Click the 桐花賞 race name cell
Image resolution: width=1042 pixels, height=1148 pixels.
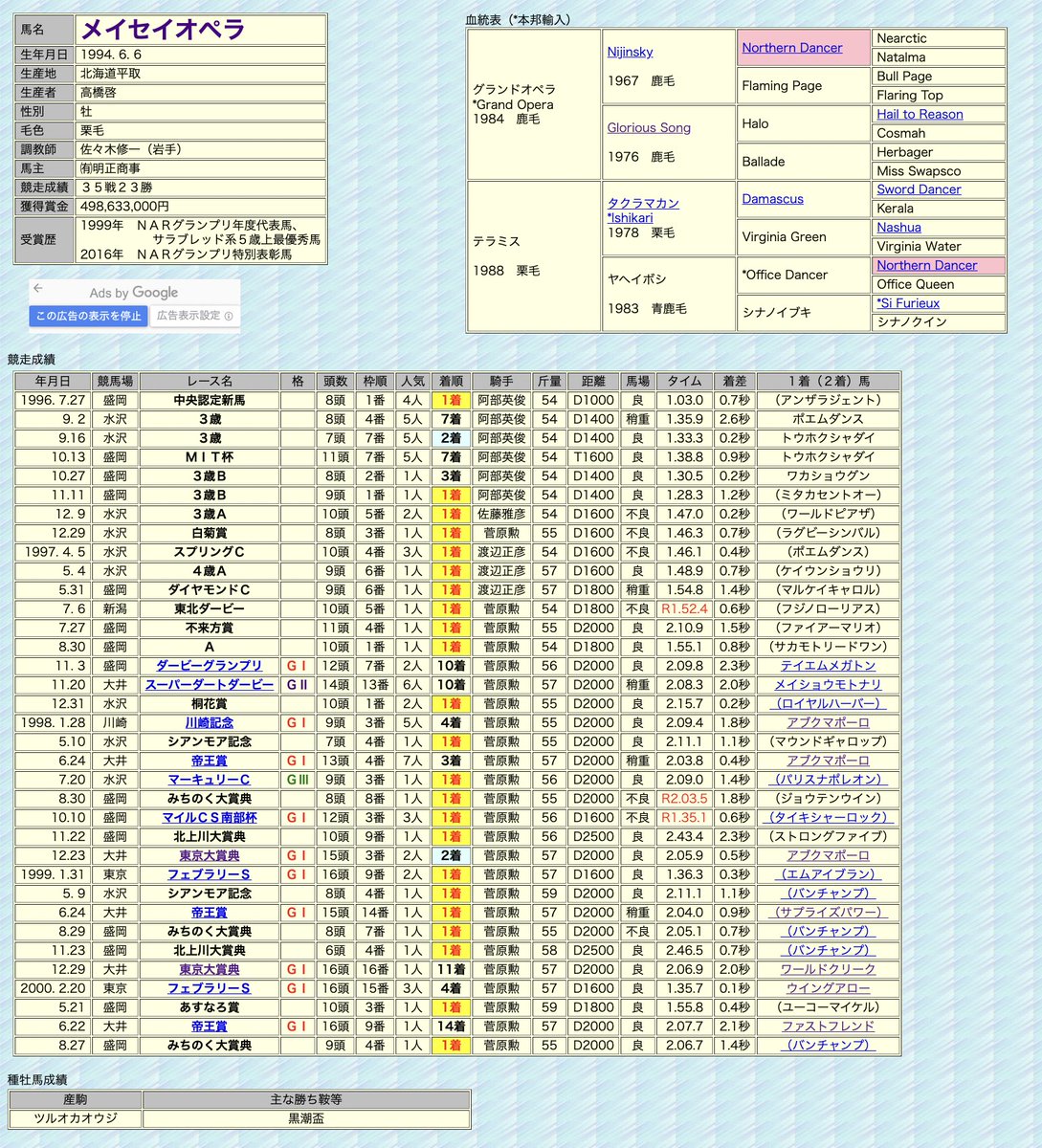pos(209,704)
